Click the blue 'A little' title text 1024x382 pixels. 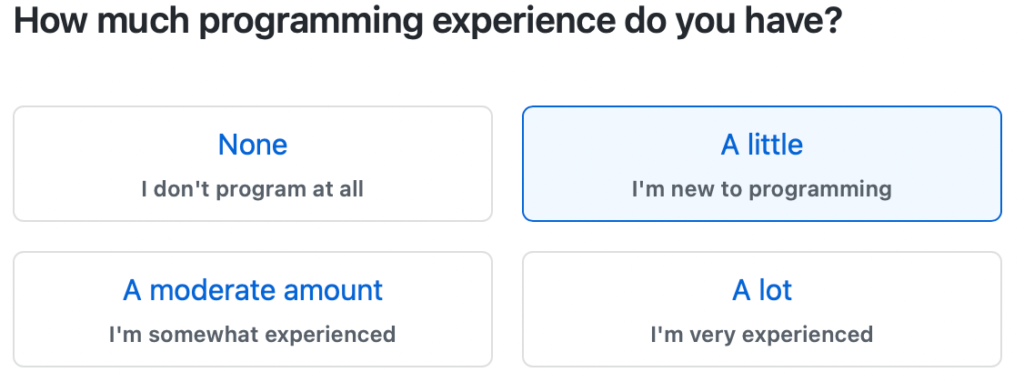761,144
